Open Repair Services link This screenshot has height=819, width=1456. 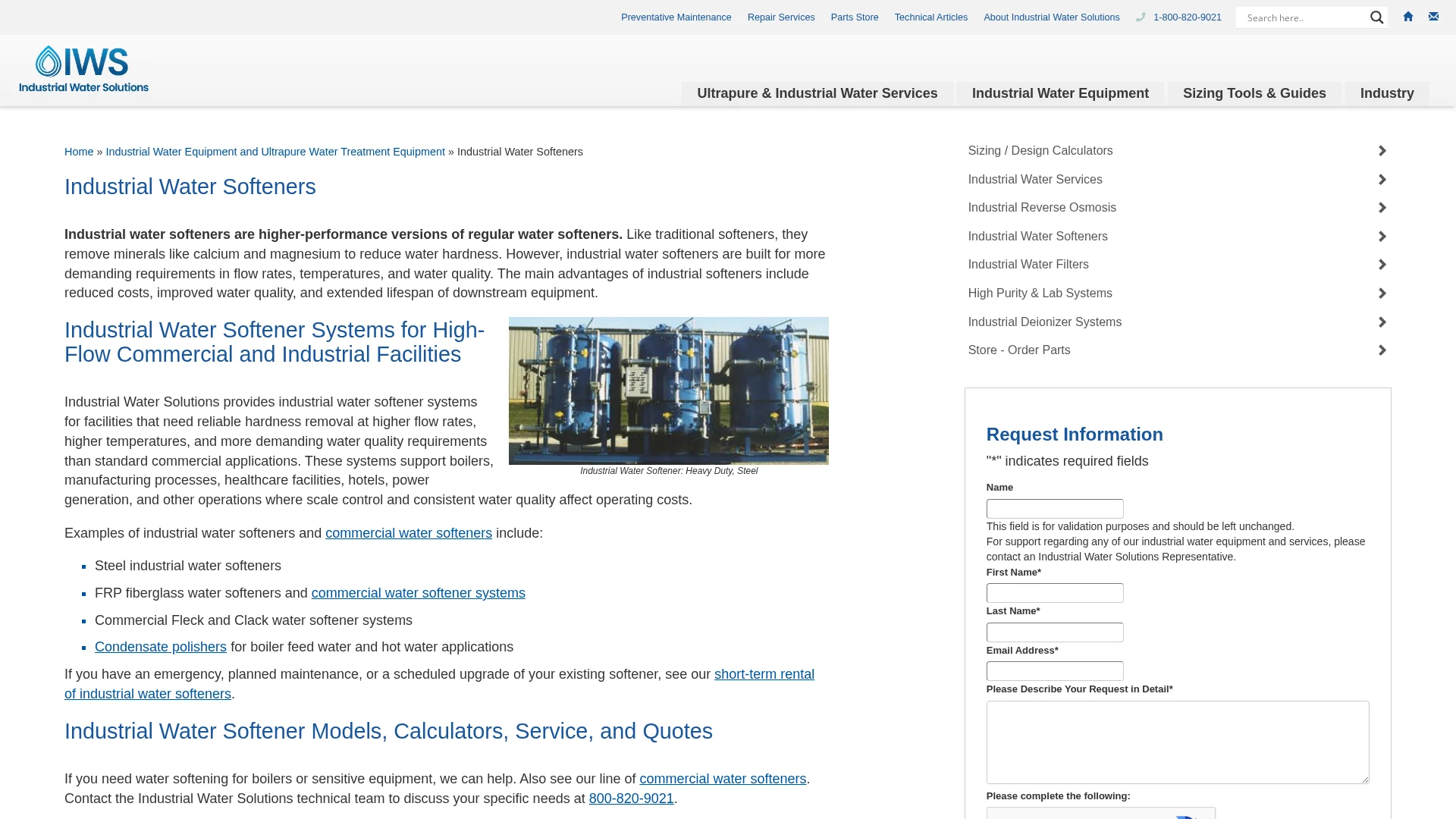(780, 17)
